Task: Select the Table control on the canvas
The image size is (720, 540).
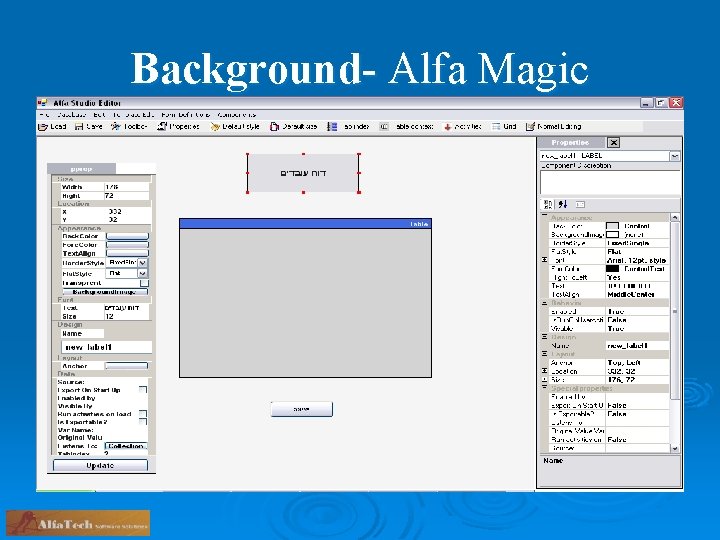Action: (305, 298)
